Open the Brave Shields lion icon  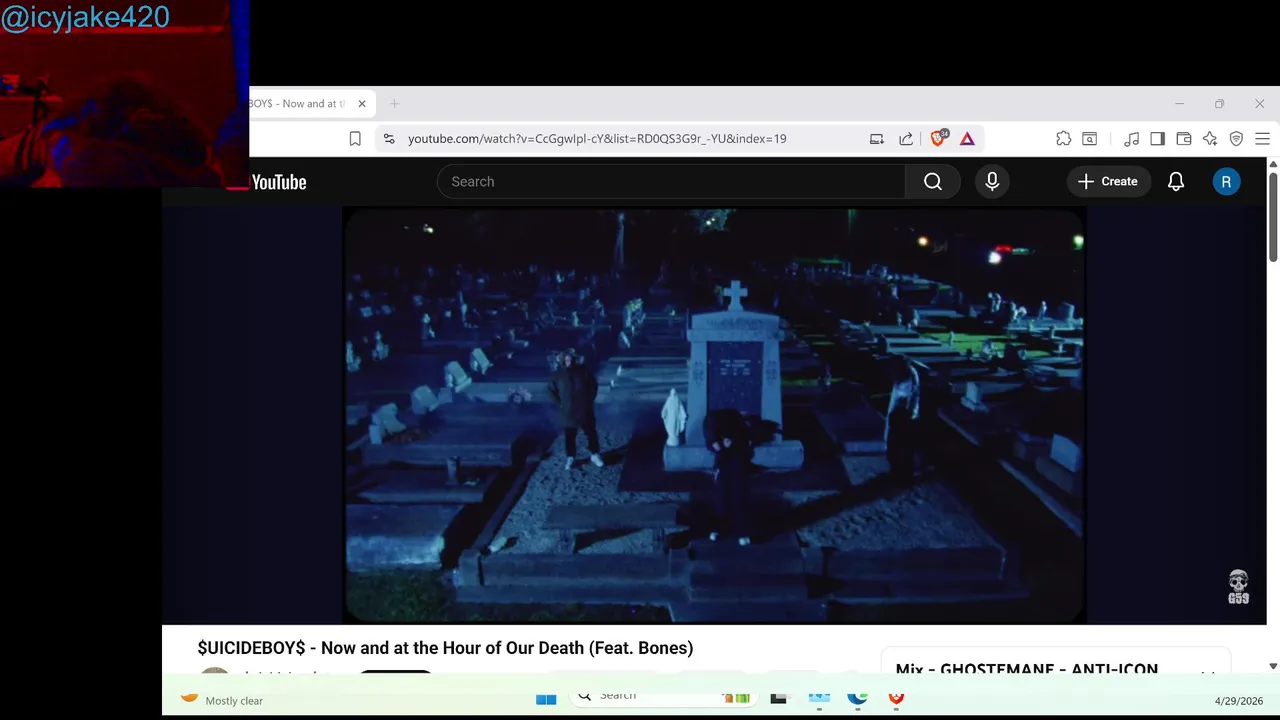[938, 139]
